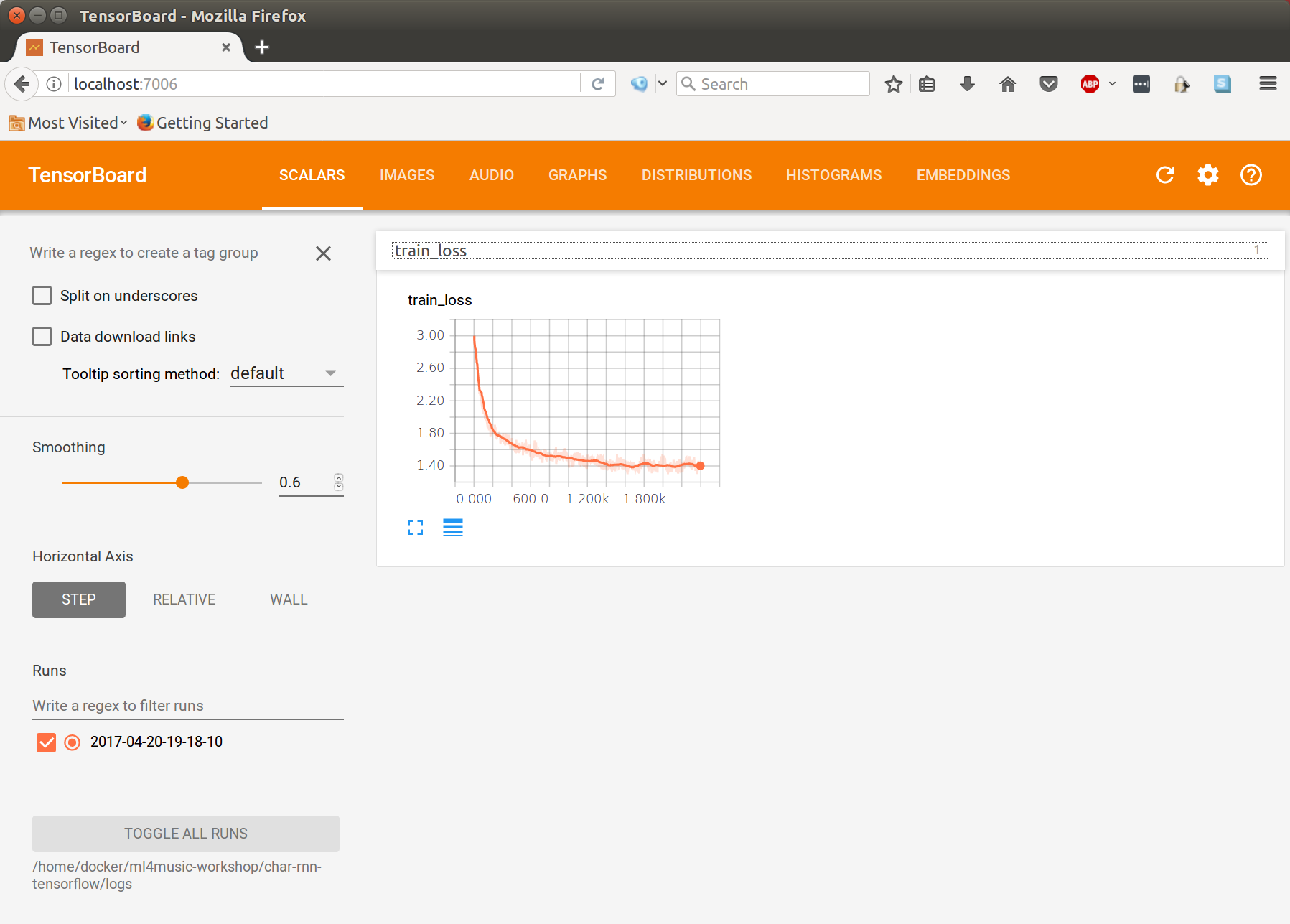Adjust smoothing value stepper arrows
Image resolution: width=1290 pixels, height=924 pixels.
[x=339, y=482]
